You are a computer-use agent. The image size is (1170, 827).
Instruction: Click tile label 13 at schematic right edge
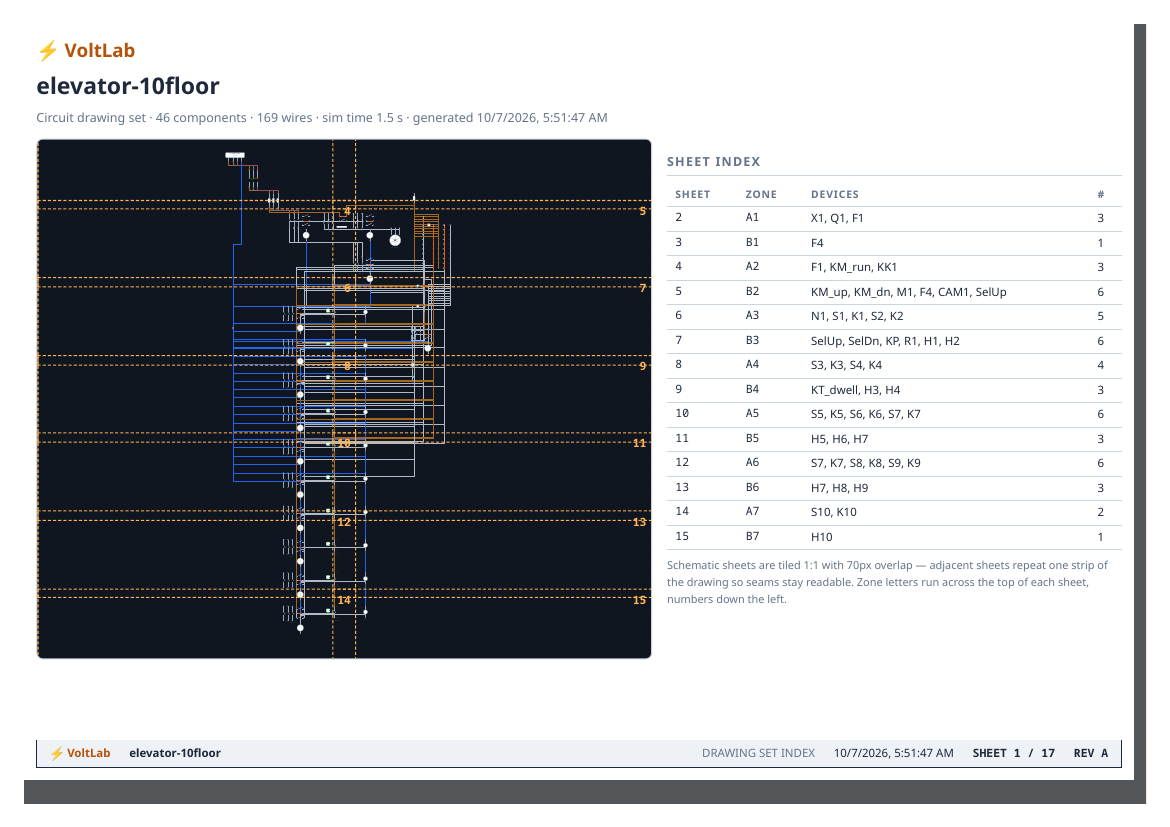point(639,522)
